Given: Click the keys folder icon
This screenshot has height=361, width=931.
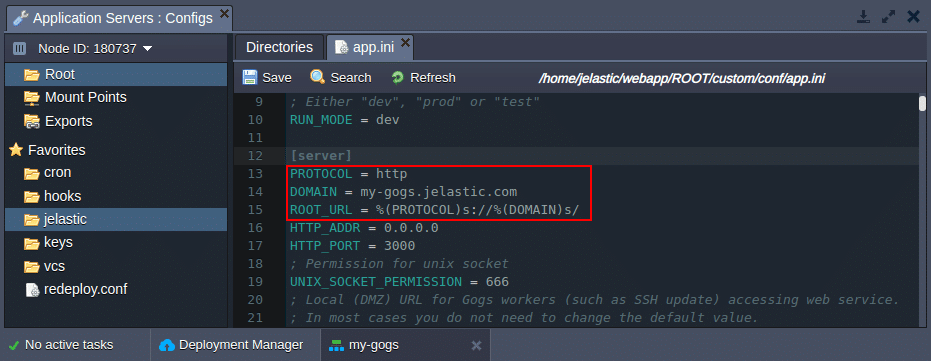Looking at the screenshot, I should (31, 243).
